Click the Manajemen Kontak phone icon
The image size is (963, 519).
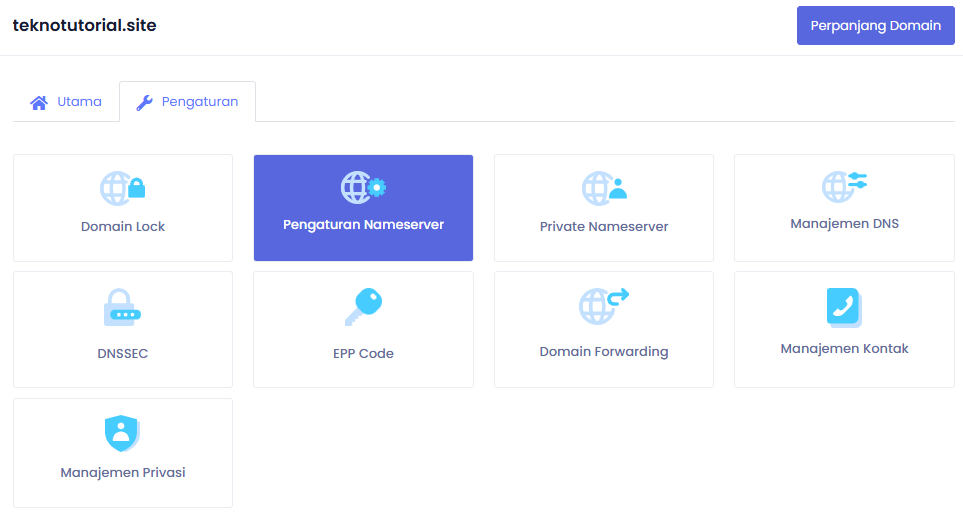point(844,307)
